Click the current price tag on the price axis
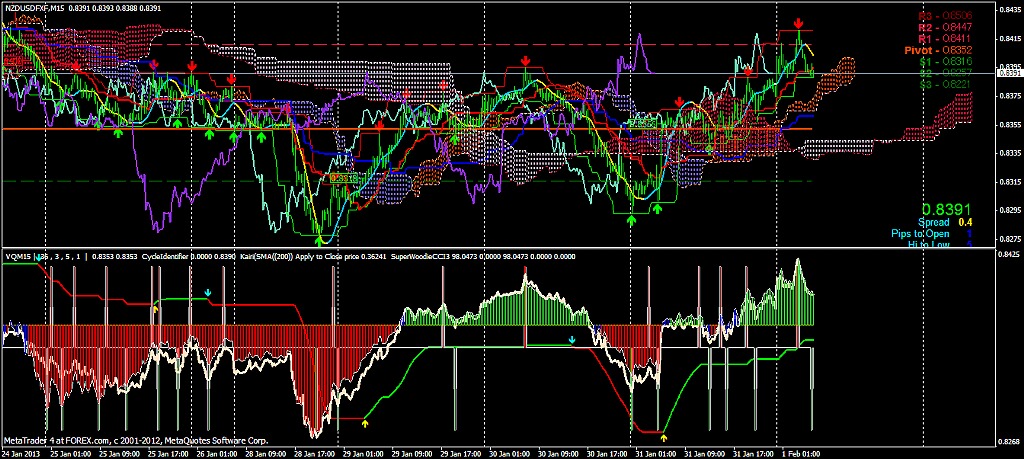 (1009, 73)
